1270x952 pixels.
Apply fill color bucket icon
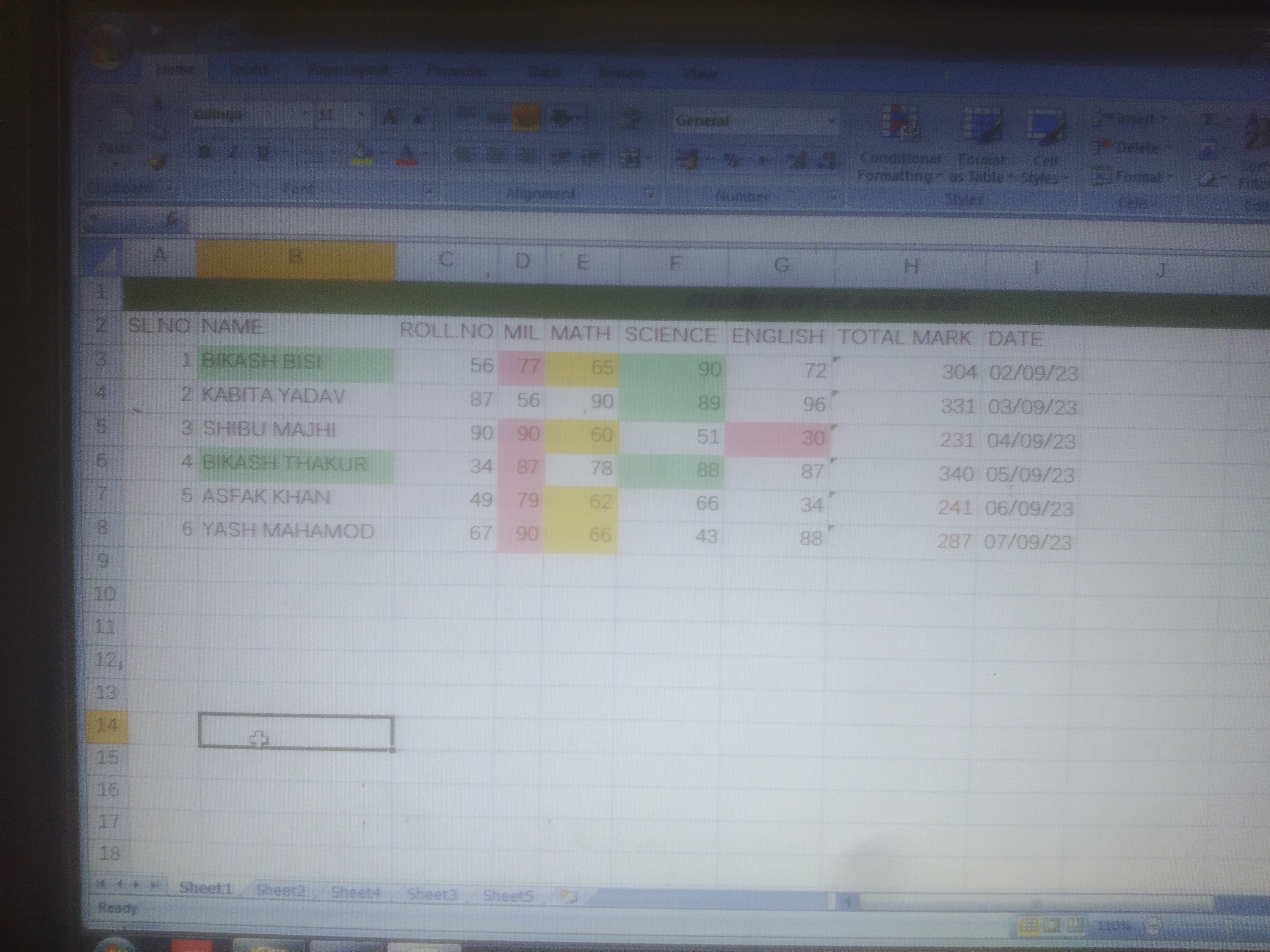[x=362, y=154]
